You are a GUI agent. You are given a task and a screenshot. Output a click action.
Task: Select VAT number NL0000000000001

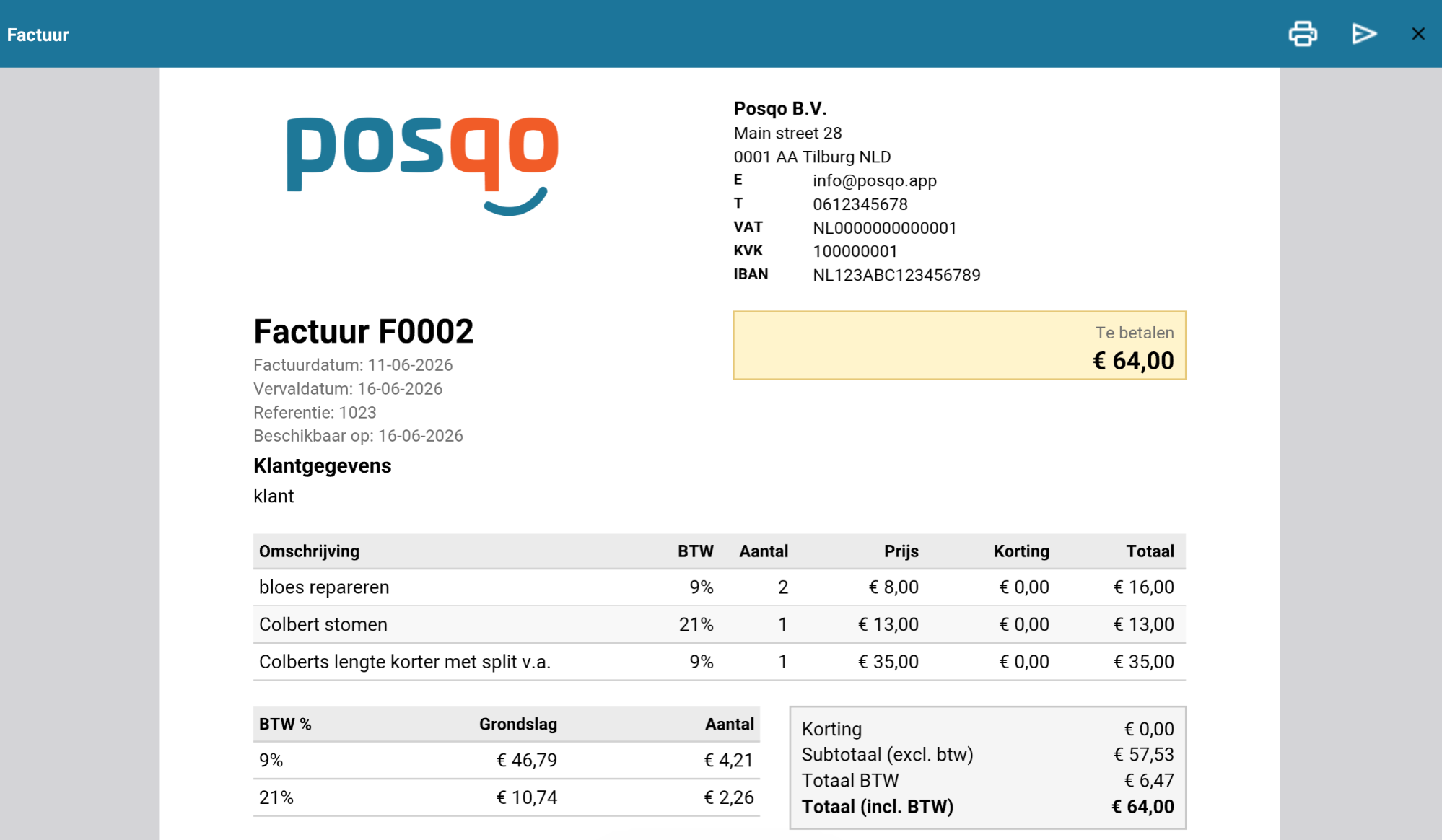885,228
